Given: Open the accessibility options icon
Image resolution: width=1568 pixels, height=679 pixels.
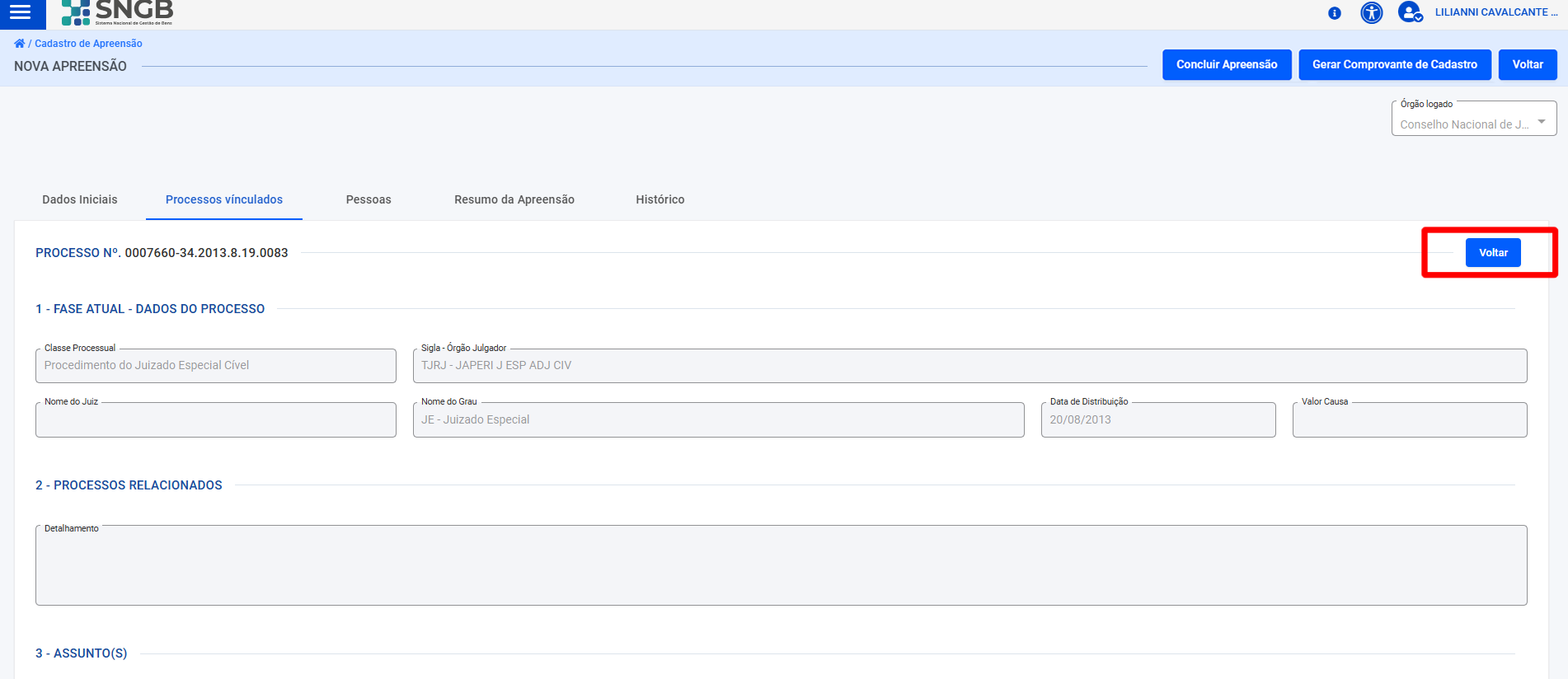Looking at the screenshot, I should click(x=1371, y=13).
